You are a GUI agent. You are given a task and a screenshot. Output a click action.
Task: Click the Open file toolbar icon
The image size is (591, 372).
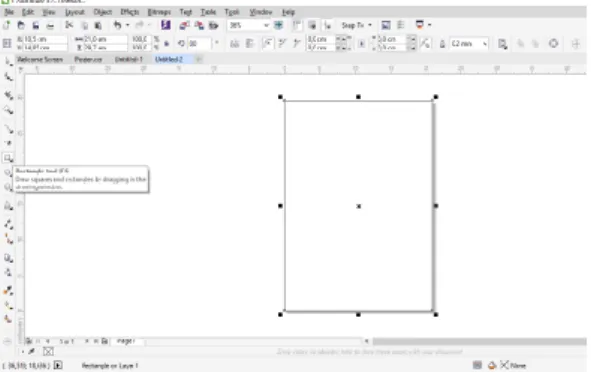pyautogui.click(x=21, y=25)
